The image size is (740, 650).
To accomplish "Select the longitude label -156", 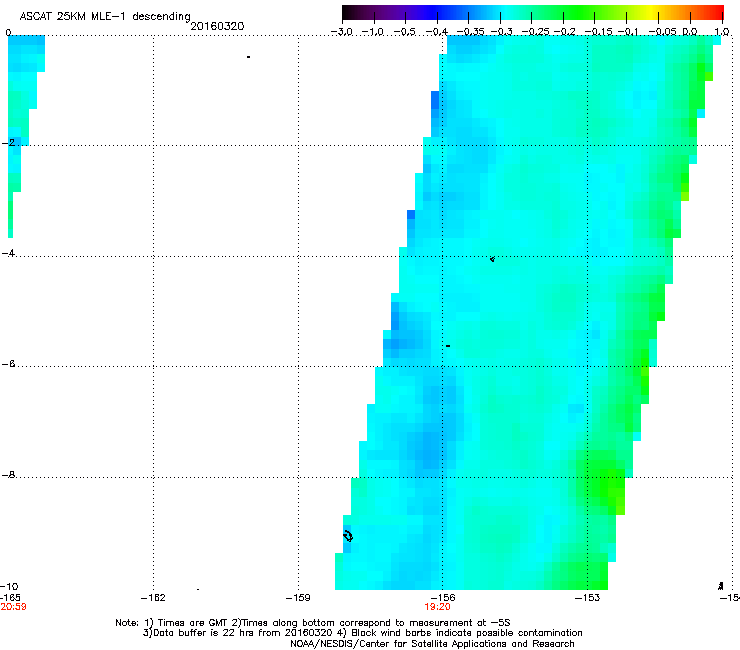I will tap(443, 598).
